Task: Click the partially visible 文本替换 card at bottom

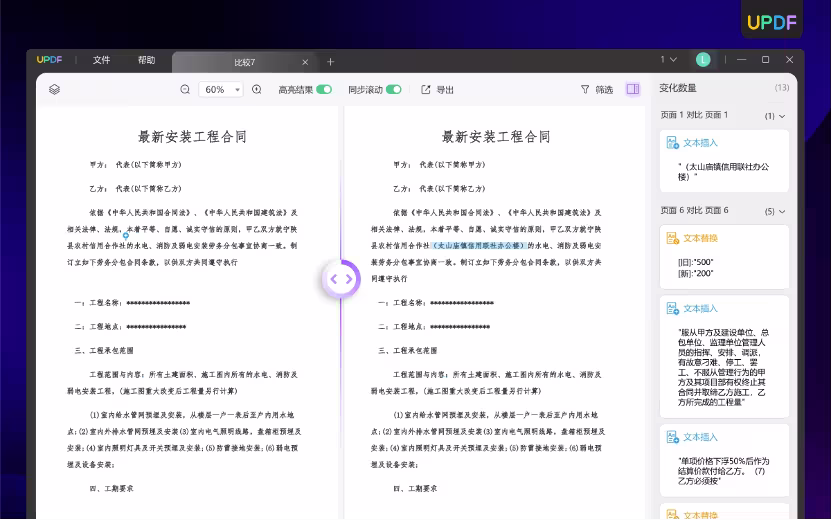Action: tap(724, 512)
